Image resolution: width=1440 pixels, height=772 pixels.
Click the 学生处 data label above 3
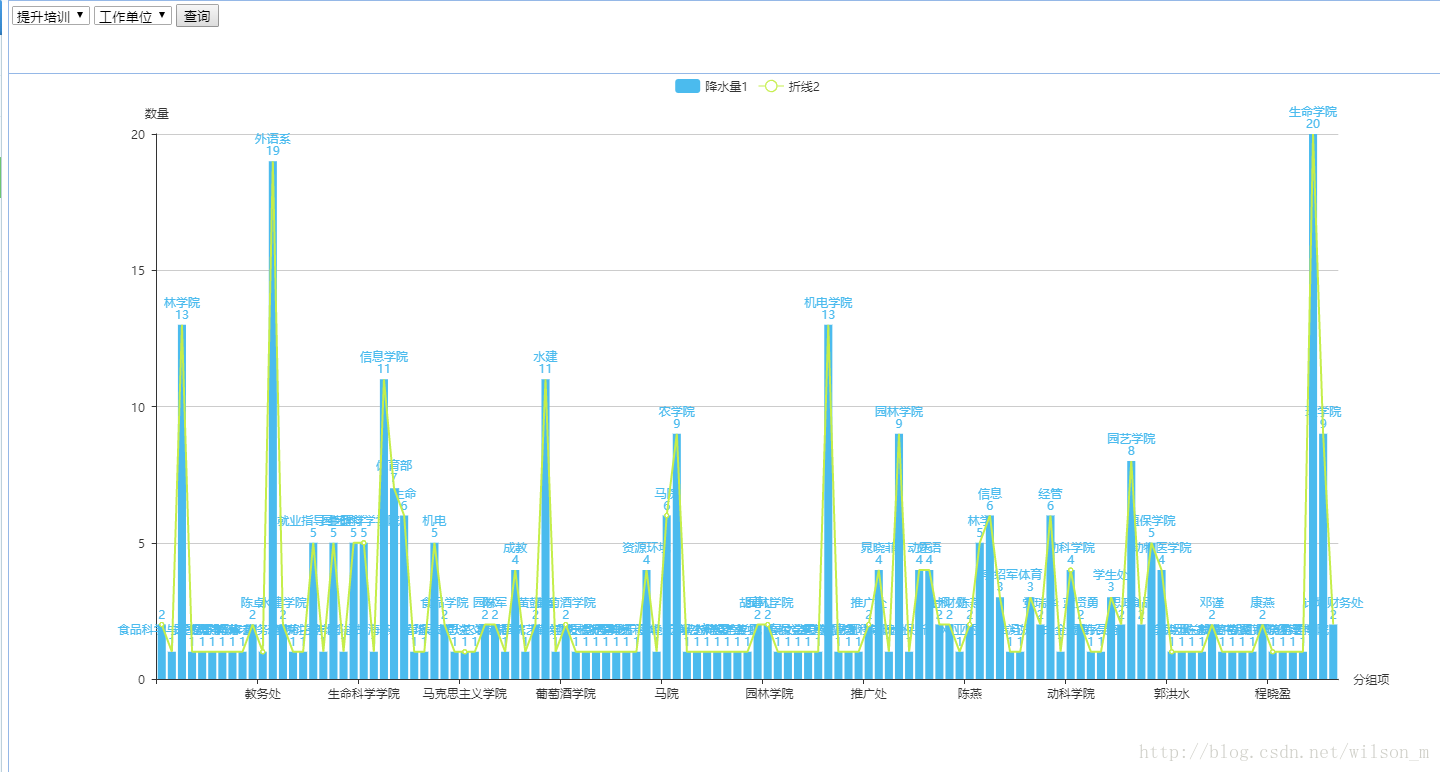click(x=1110, y=574)
